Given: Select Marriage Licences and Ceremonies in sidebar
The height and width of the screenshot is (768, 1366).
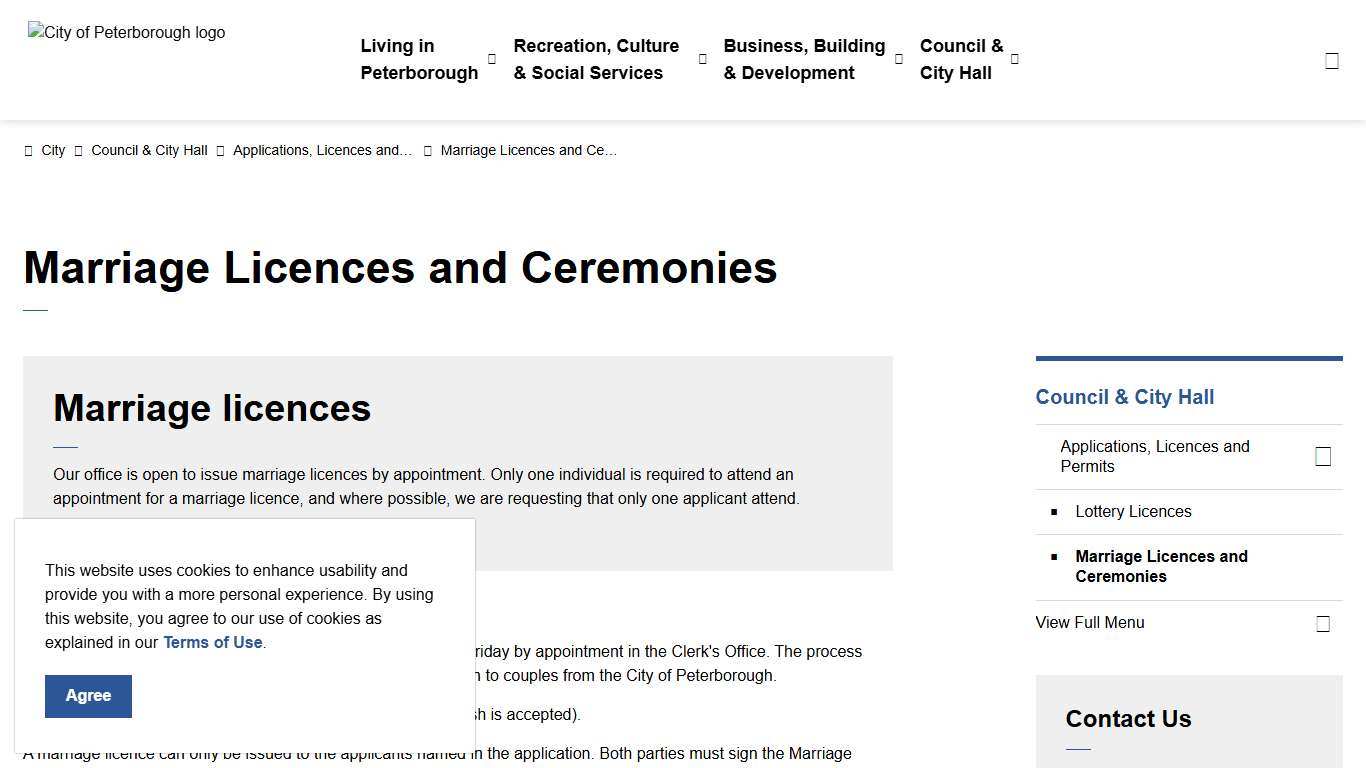Looking at the screenshot, I should click(x=1161, y=566).
